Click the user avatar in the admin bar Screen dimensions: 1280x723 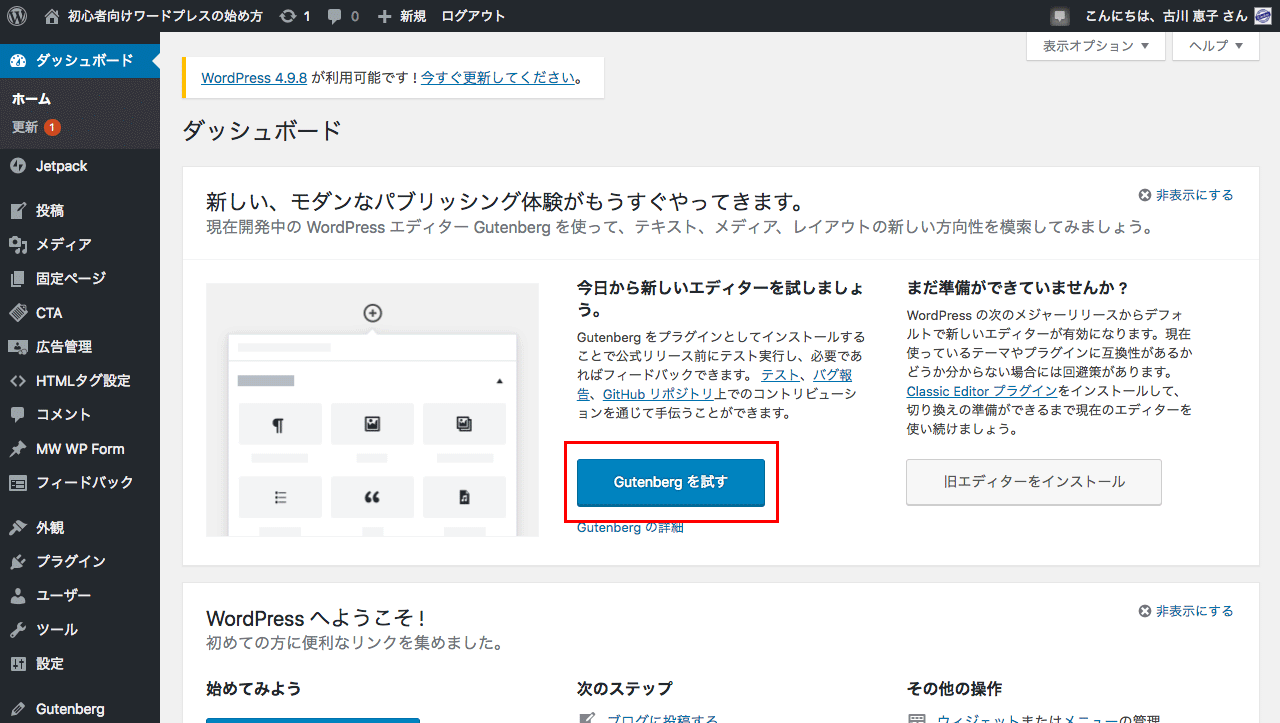click(x=1263, y=16)
